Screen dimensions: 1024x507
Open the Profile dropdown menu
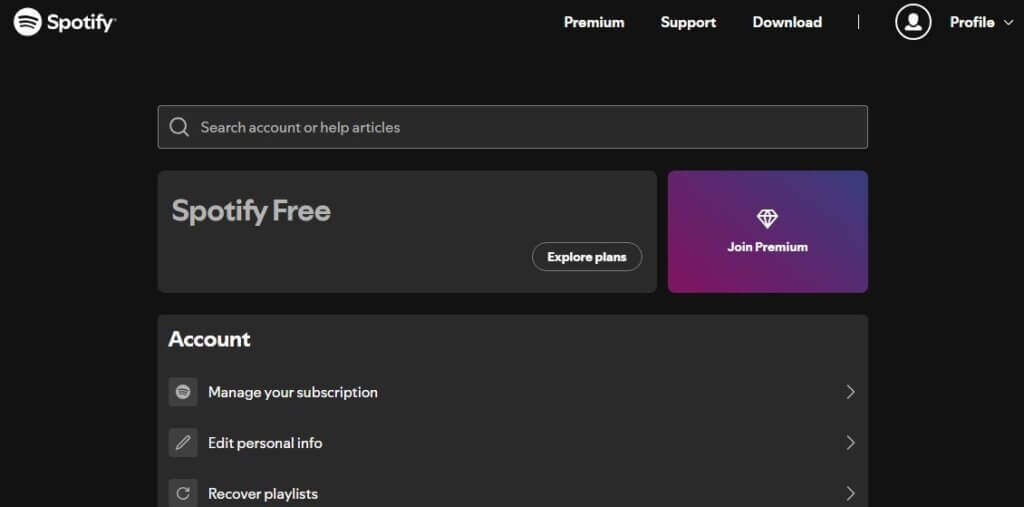[x=980, y=22]
